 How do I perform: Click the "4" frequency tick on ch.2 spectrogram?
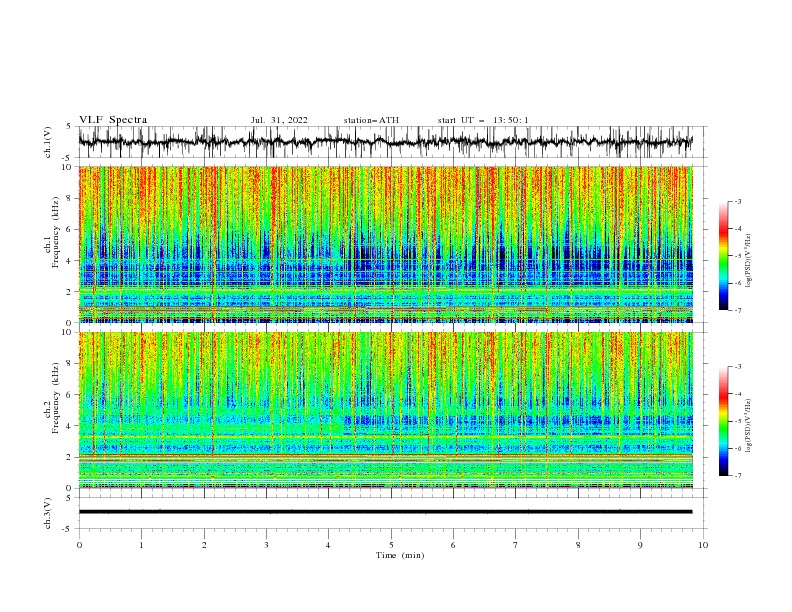point(70,426)
